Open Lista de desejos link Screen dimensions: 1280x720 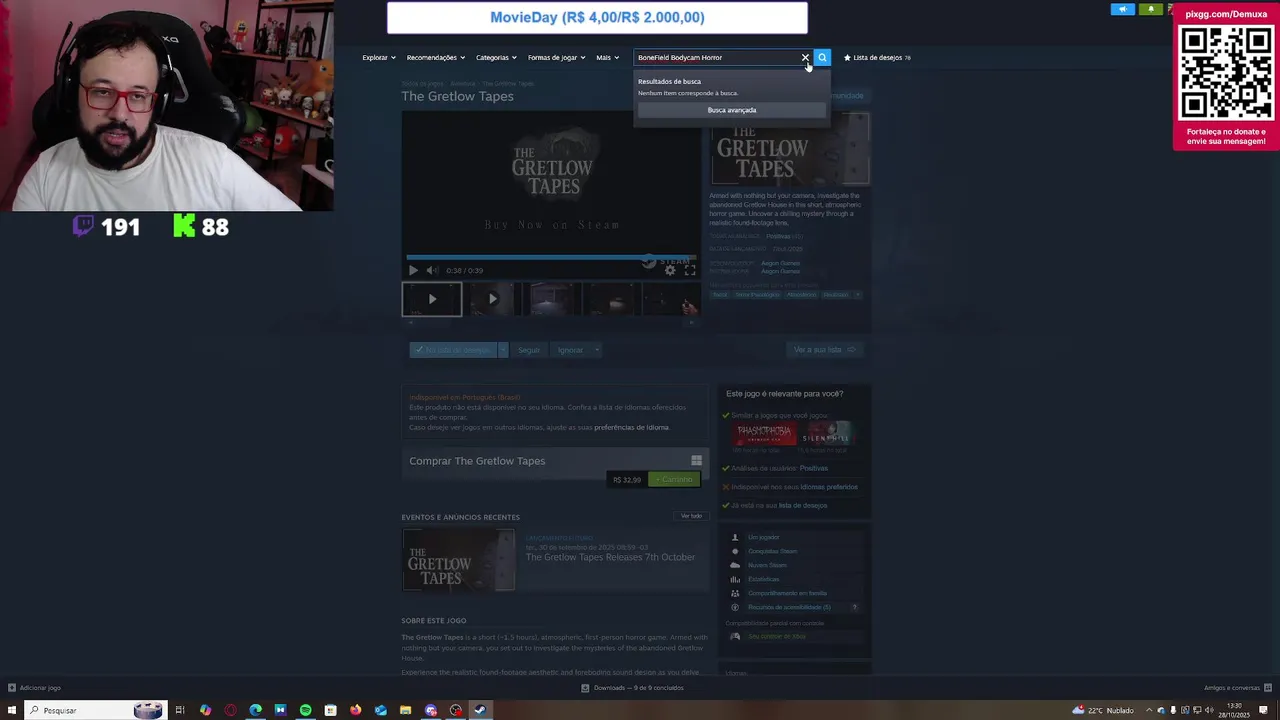877,57
